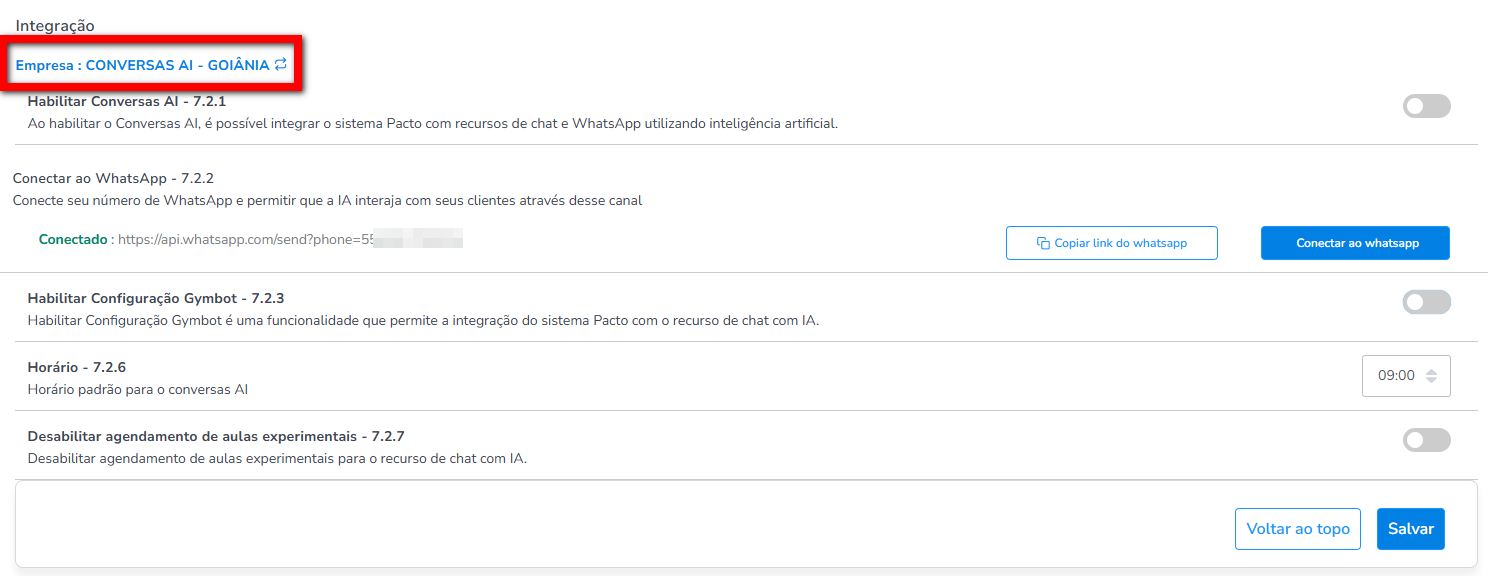Click Habilitar Configuração Gymbot - 7.2.3 title
The height and width of the screenshot is (576, 1488).
click(x=156, y=298)
